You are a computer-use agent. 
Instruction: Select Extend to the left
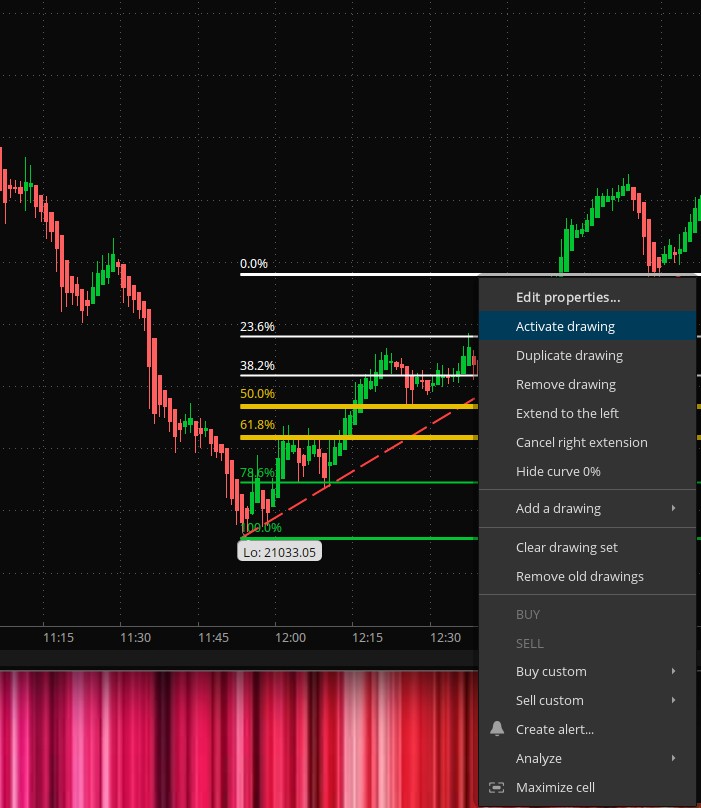click(587, 413)
